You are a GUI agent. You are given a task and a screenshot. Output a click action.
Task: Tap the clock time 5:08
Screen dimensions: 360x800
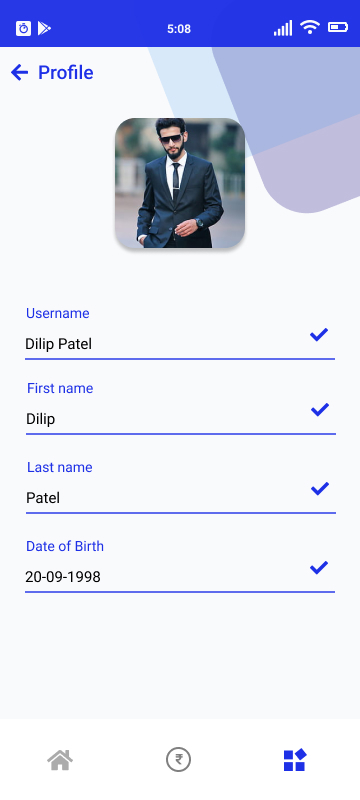coord(179,29)
